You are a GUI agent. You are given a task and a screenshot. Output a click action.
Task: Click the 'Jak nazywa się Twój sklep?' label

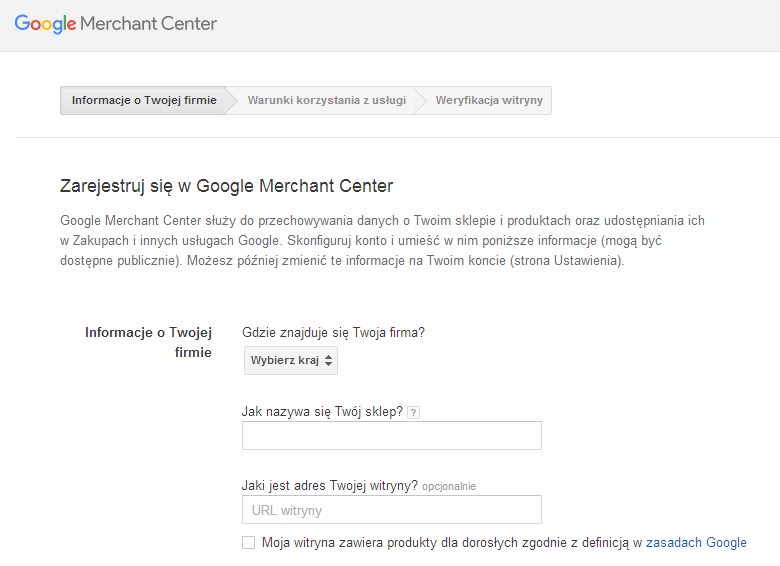[x=322, y=411]
